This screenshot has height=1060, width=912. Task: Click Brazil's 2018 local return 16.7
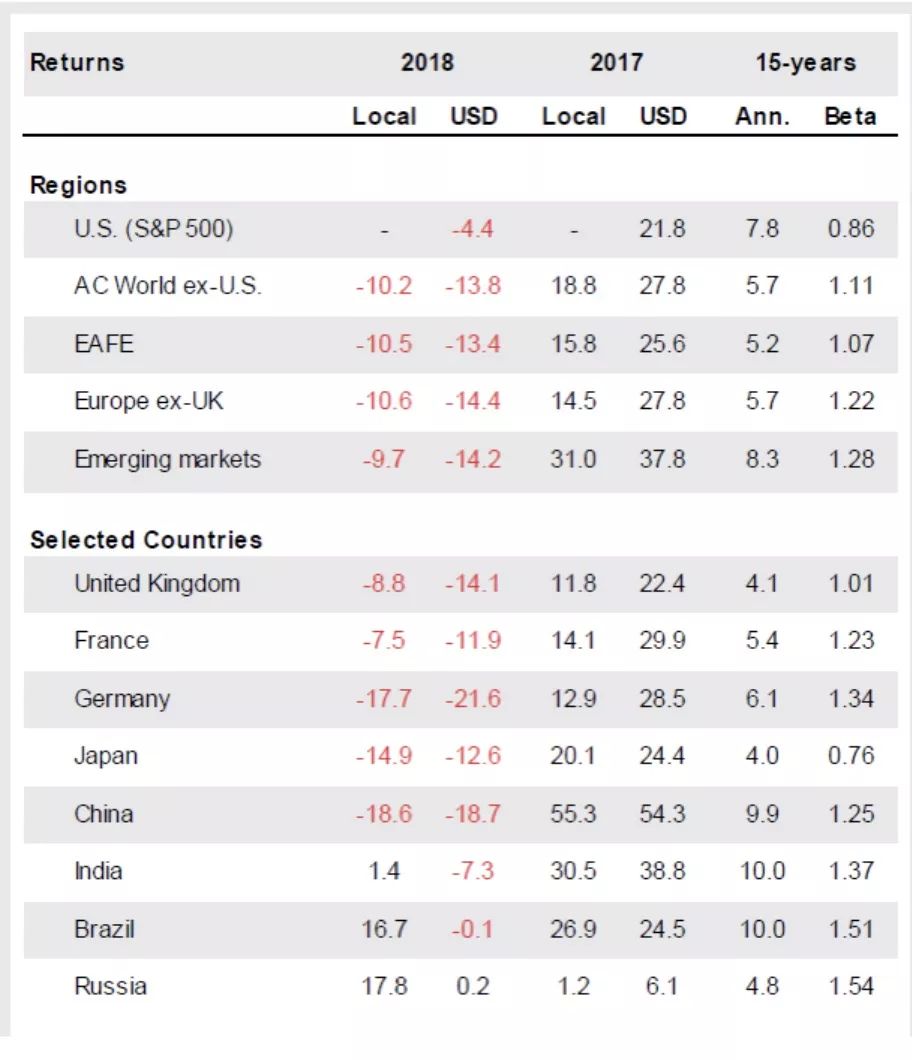(x=384, y=929)
